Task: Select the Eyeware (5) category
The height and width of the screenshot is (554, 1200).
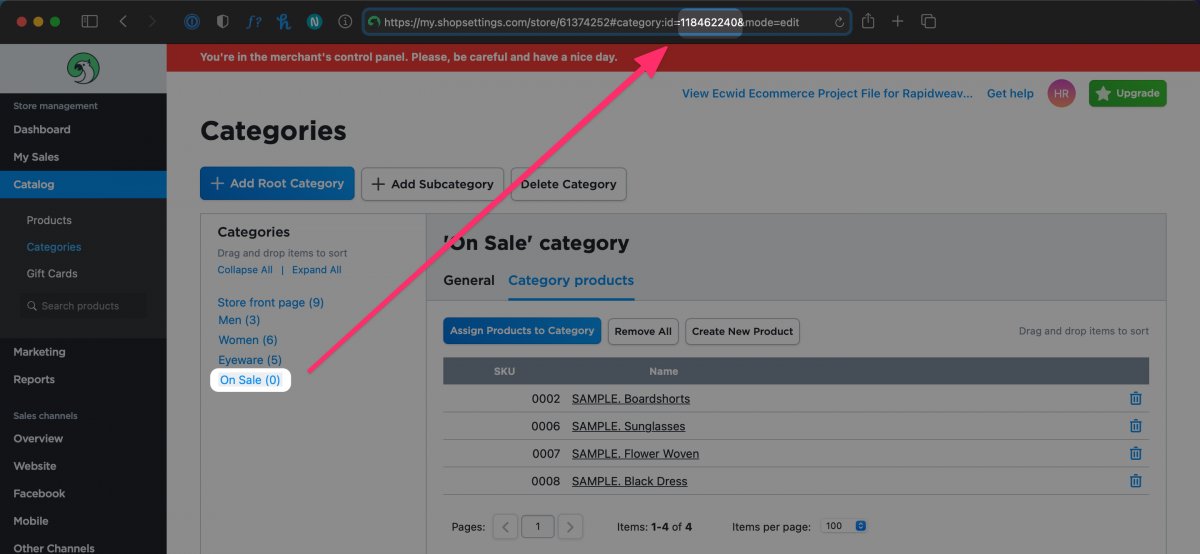Action: pos(250,360)
